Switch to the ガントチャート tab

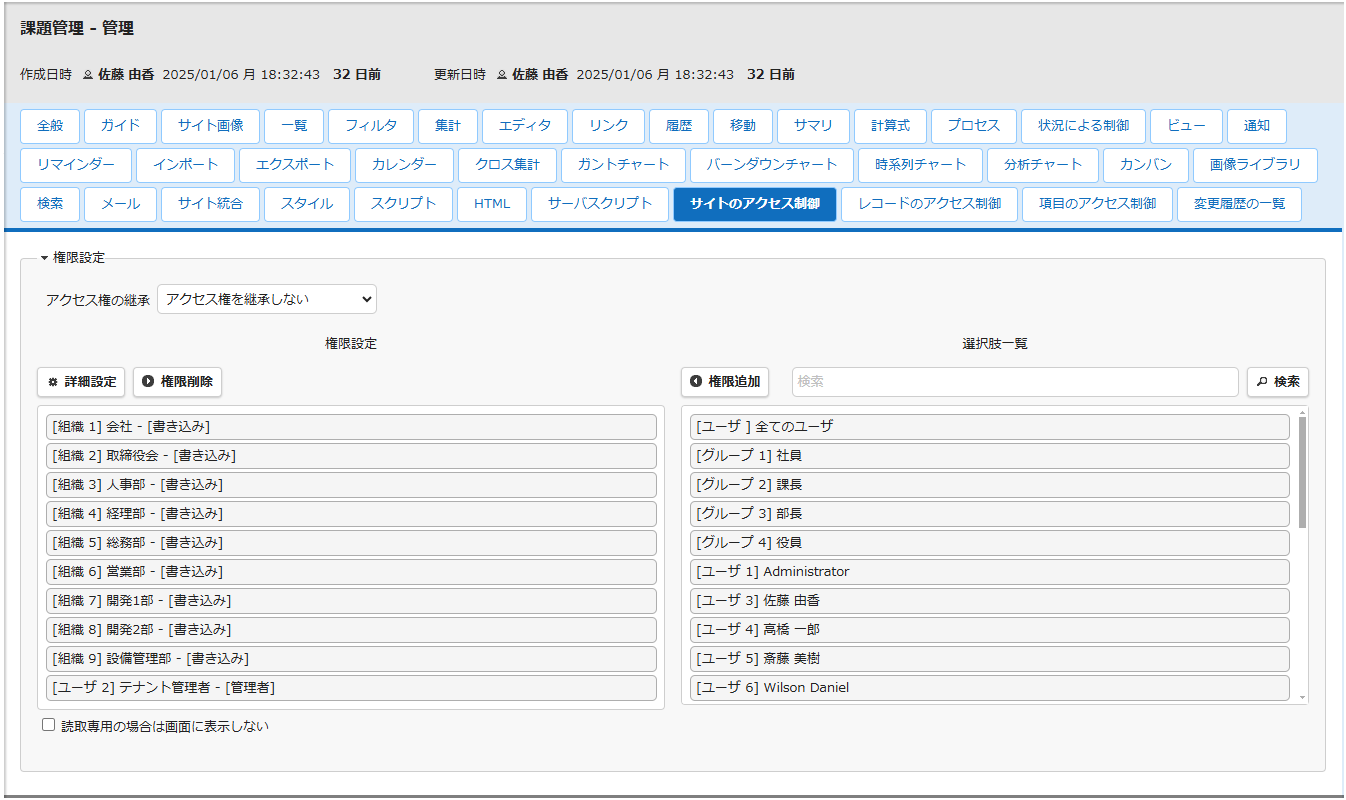623,165
